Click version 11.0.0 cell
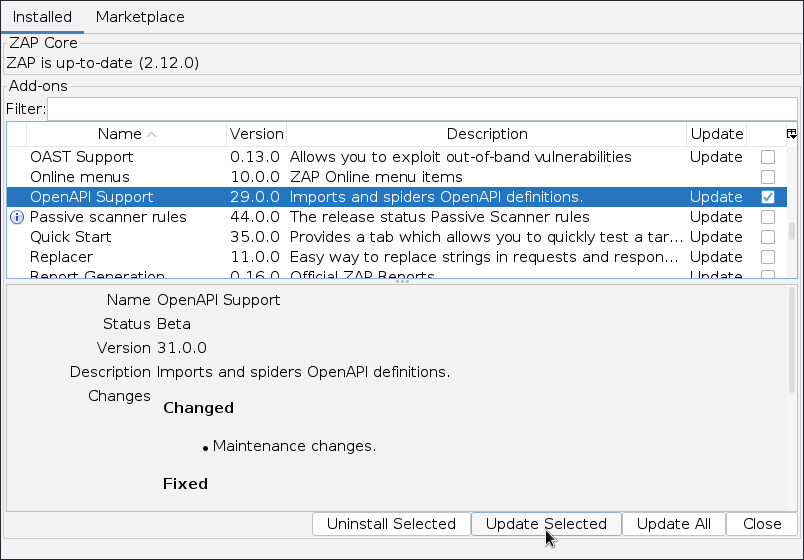This screenshot has width=804, height=560. coord(255,257)
